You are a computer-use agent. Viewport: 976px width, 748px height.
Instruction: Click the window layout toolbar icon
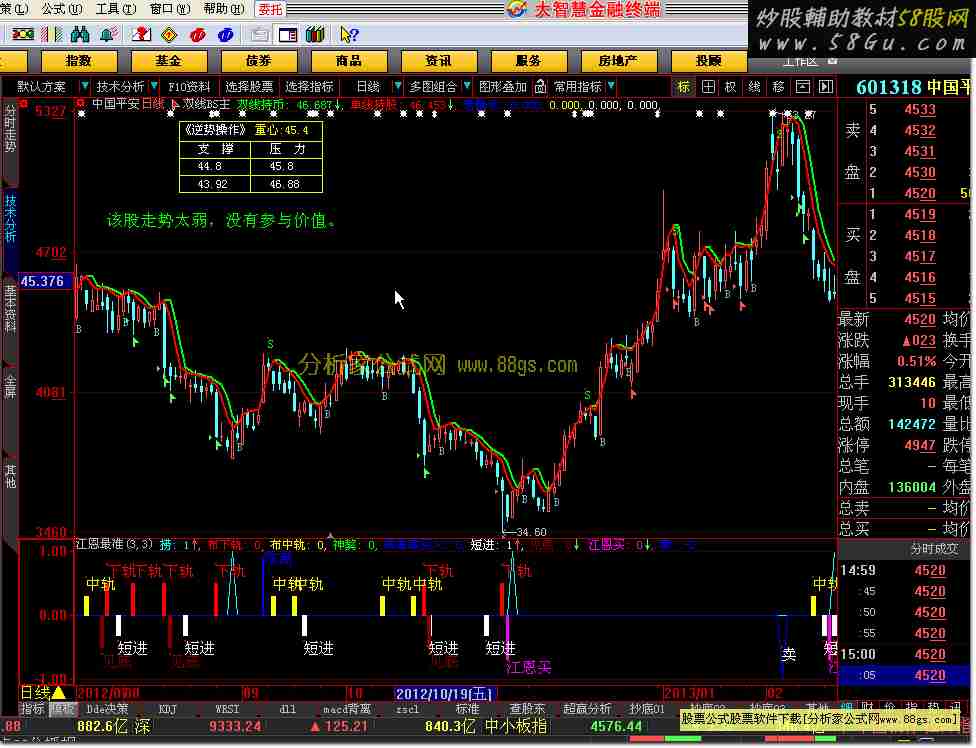[x=288, y=34]
